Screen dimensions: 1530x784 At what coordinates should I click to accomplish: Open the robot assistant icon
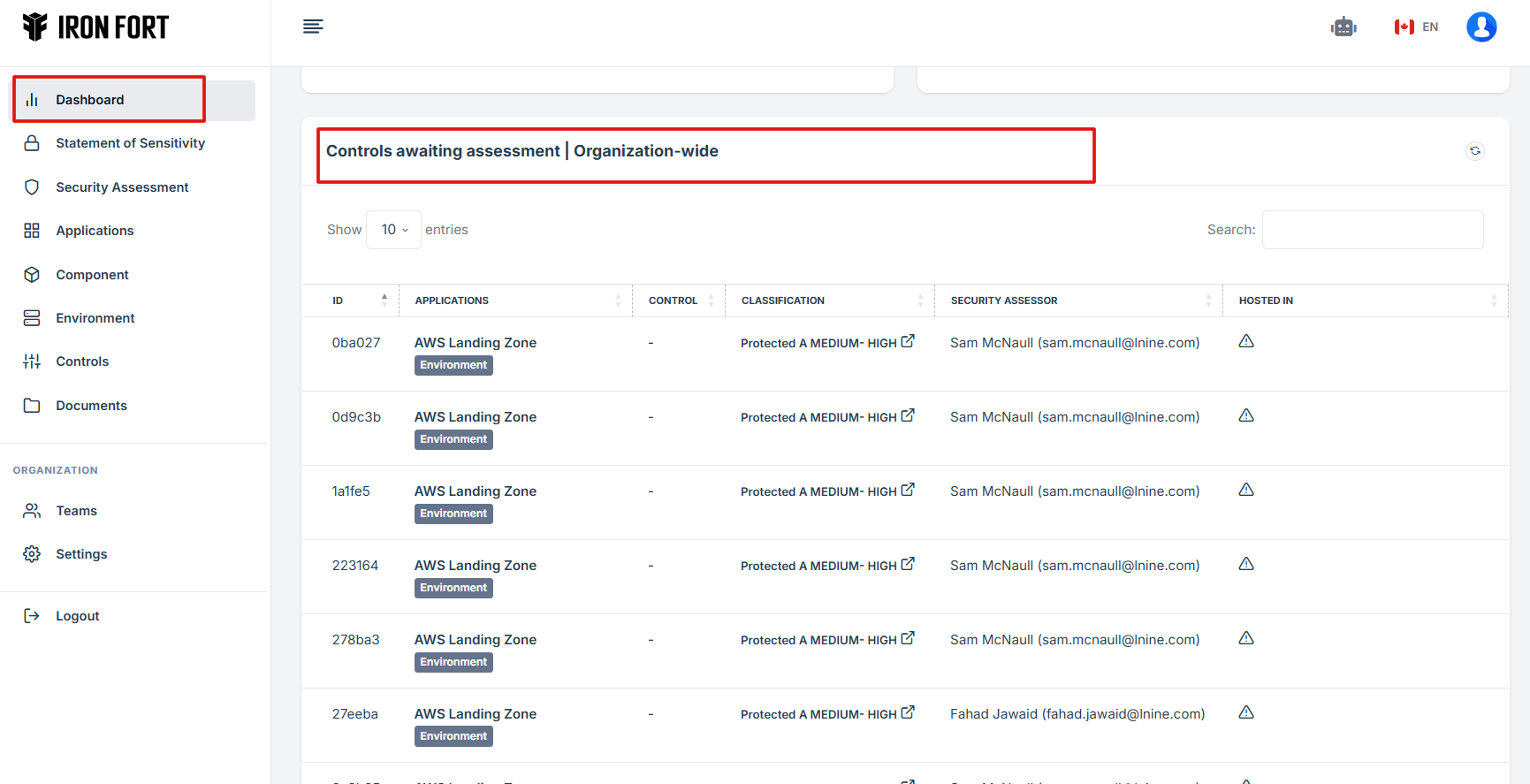pyautogui.click(x=1343, y=27)
